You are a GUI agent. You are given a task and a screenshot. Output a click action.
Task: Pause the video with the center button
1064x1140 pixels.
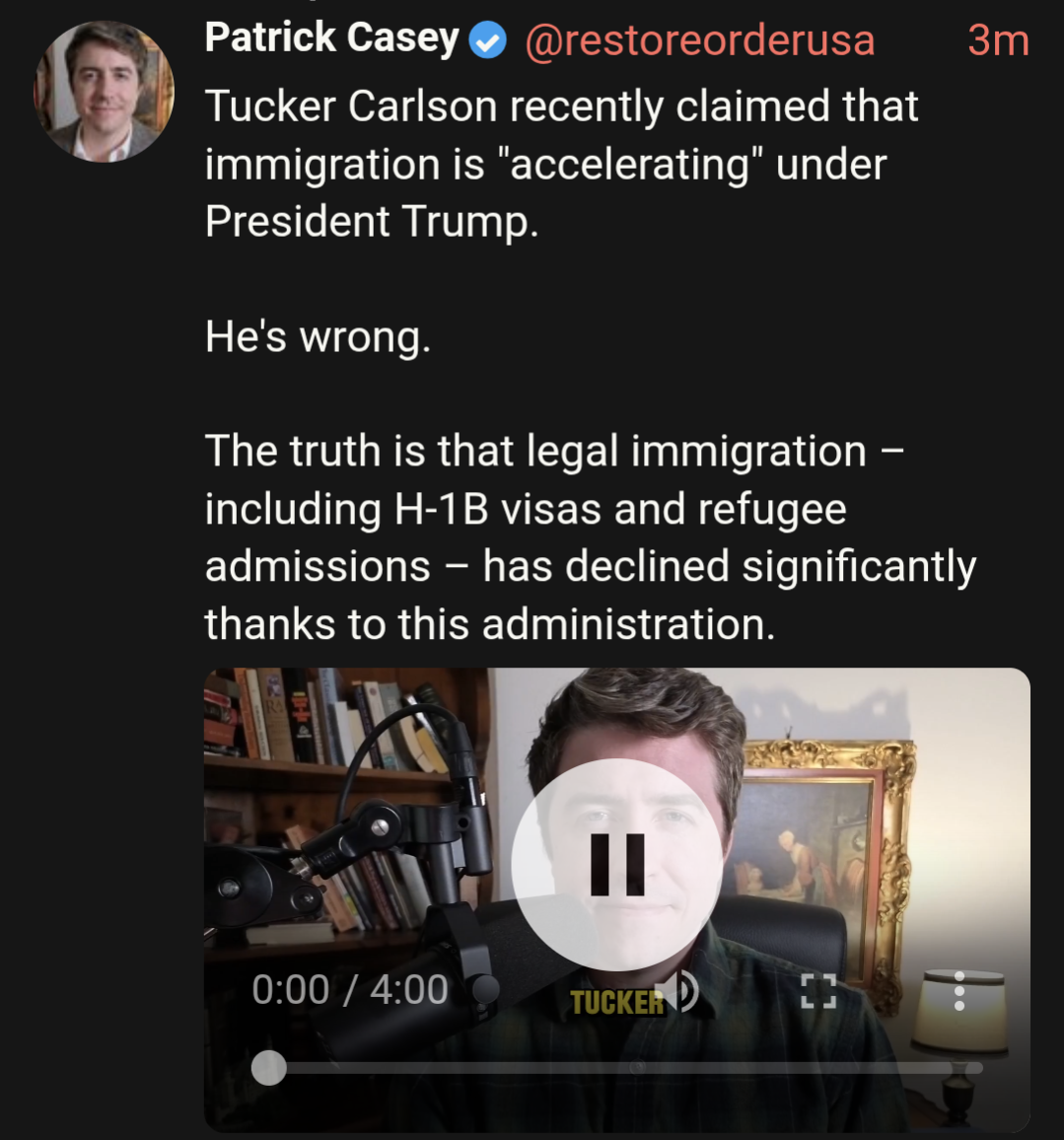click(617, 864)
